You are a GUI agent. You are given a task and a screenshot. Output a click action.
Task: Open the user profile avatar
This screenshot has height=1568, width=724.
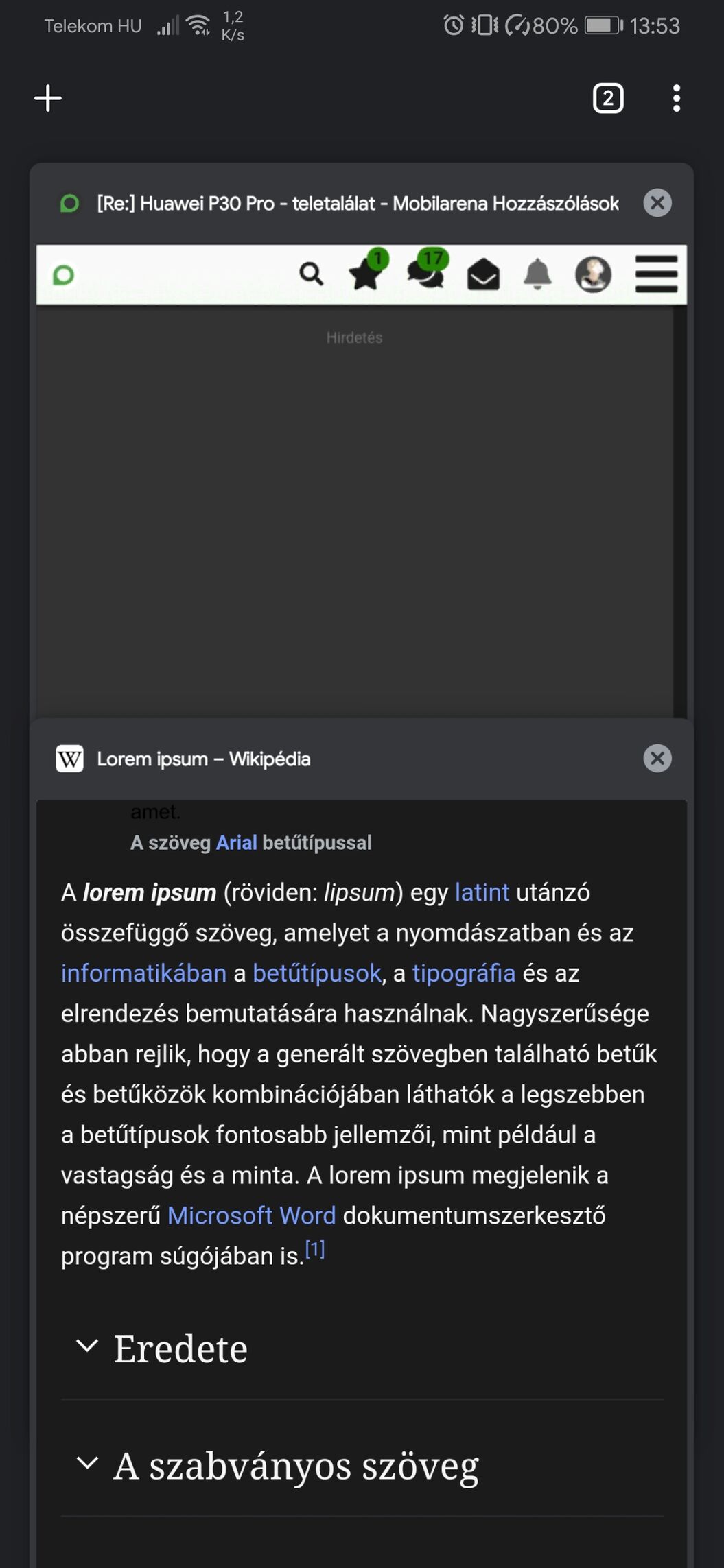(x=593, y=274)
